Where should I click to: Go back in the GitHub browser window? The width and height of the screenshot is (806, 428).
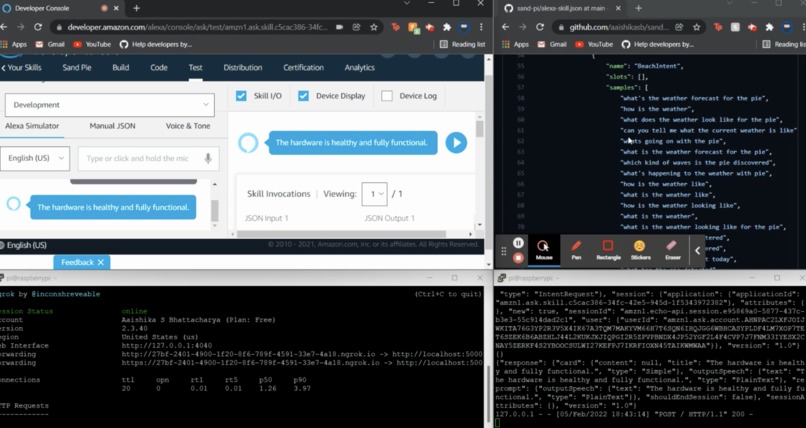coord(505,27)
